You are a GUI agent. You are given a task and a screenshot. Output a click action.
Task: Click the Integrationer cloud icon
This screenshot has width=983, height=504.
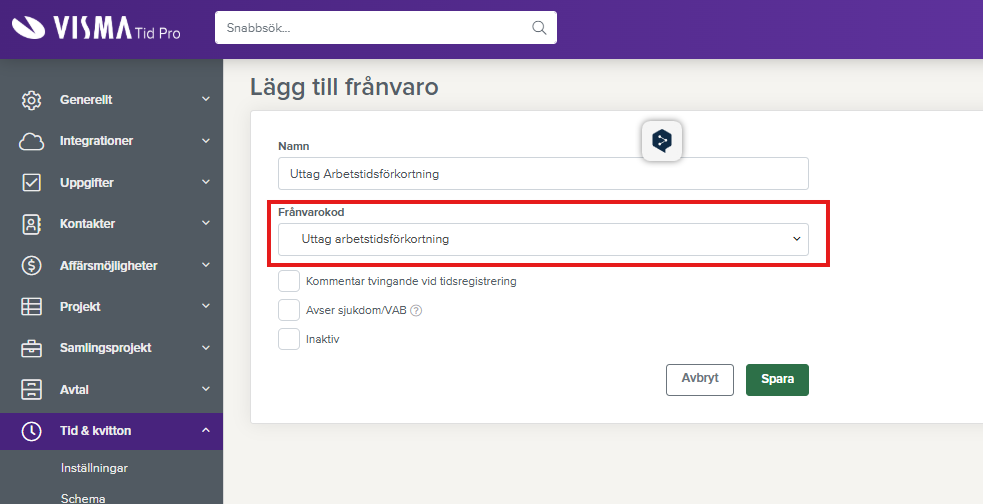point(32,141)
